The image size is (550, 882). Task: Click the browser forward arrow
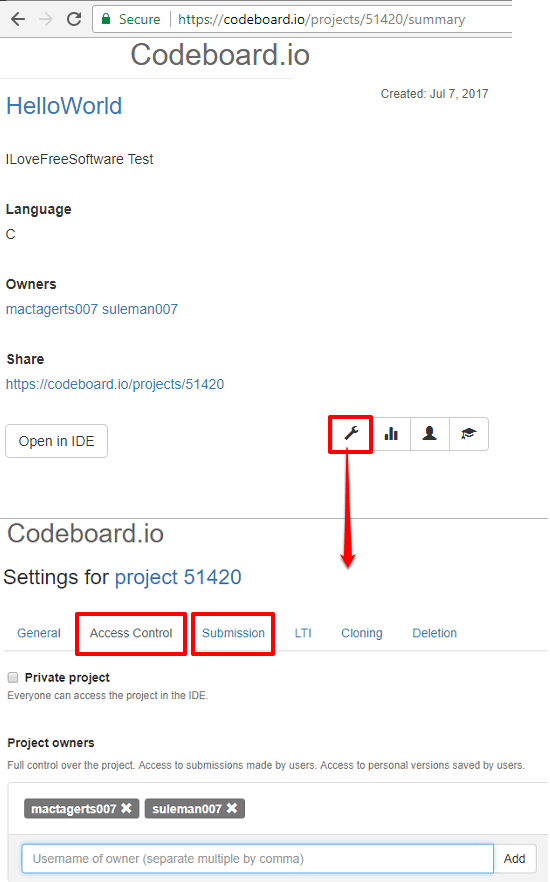click(46, 19)
